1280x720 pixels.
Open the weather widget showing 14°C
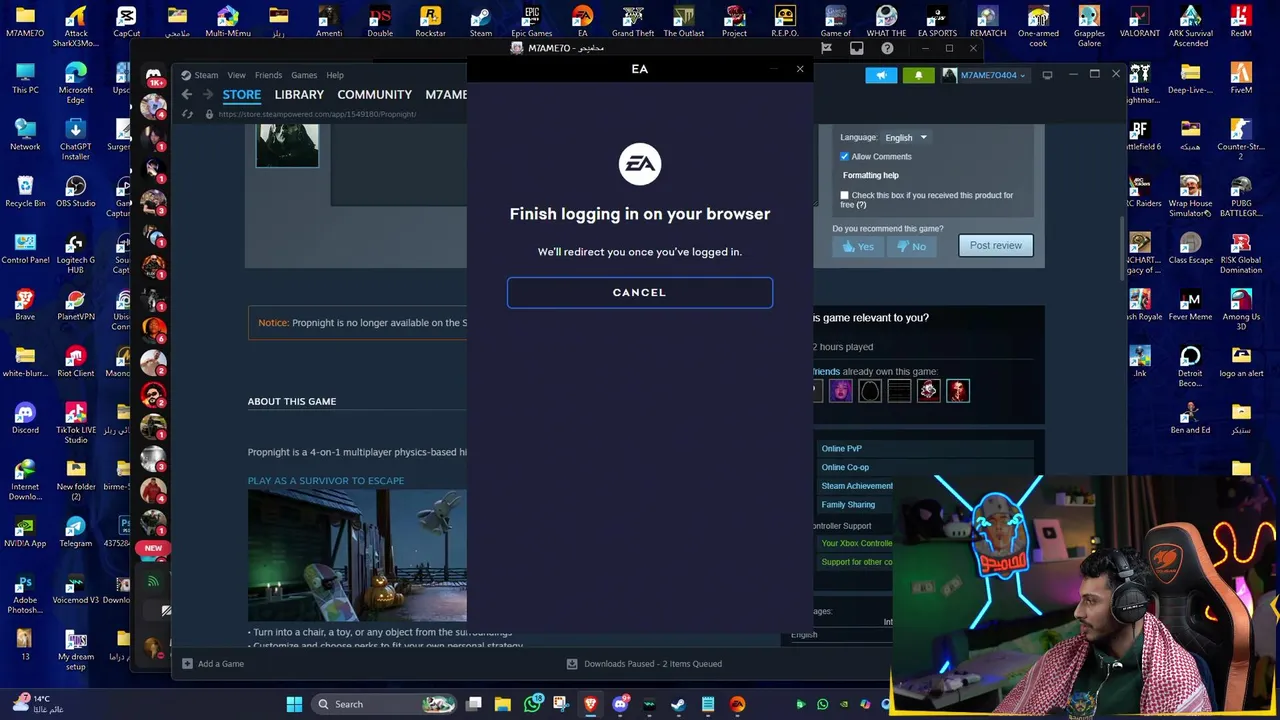point(38,704)
